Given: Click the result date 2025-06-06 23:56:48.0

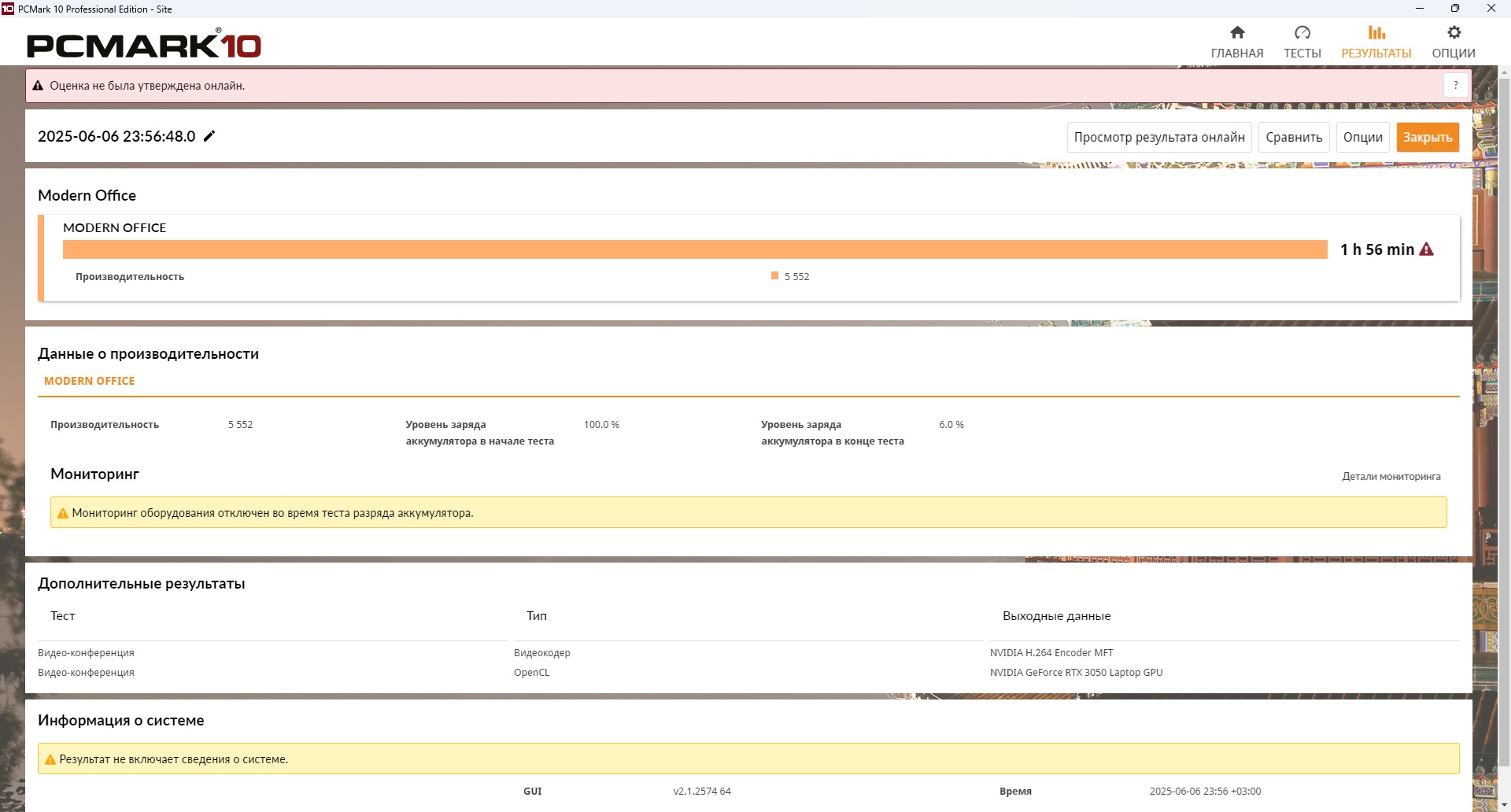Looking at the screenshot, I should pos(116,136).
